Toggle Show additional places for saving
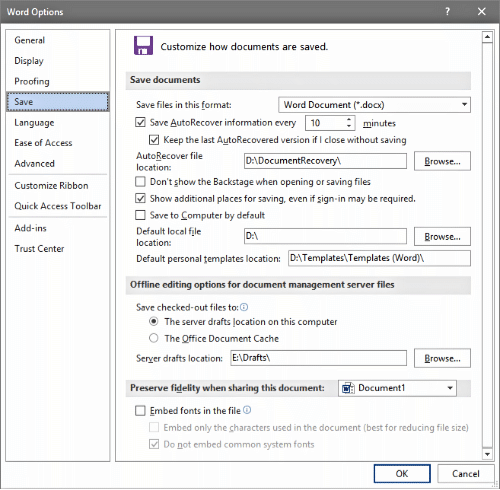This screenshot has width=500, height=490. (140, 199)
